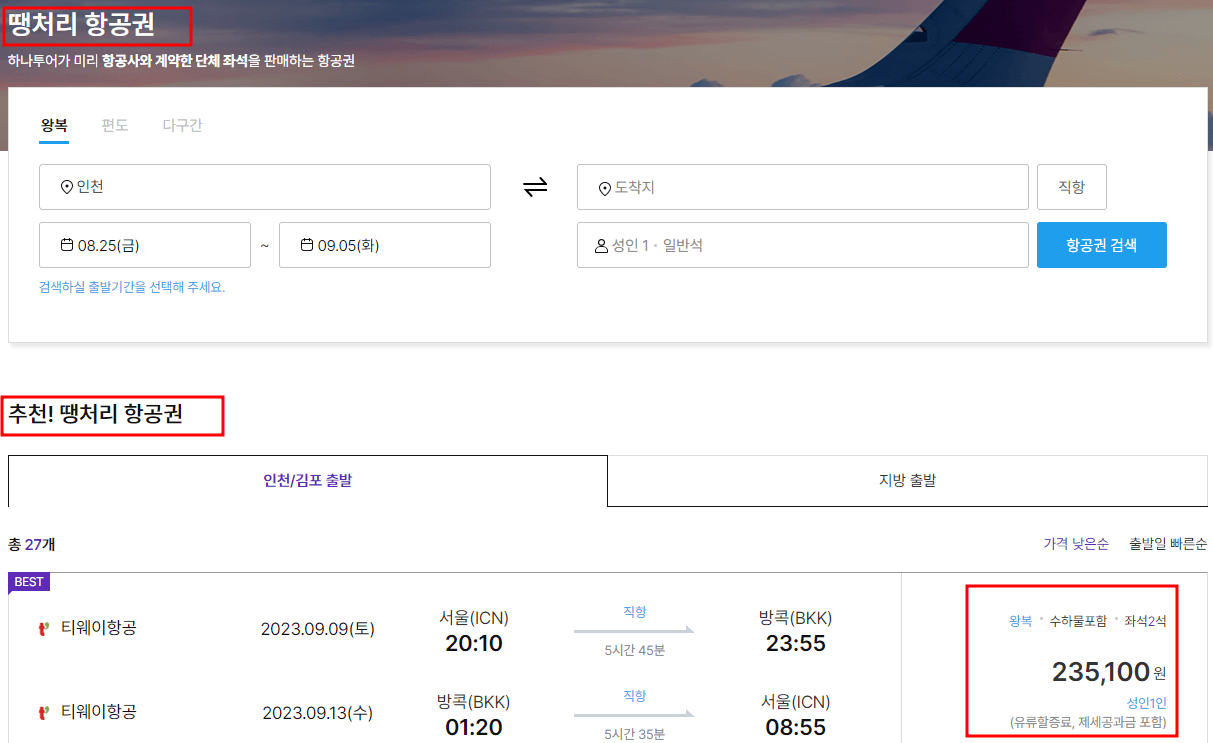
Task: Select the 다구간 multi-city tab
Action: pos(180,126)
